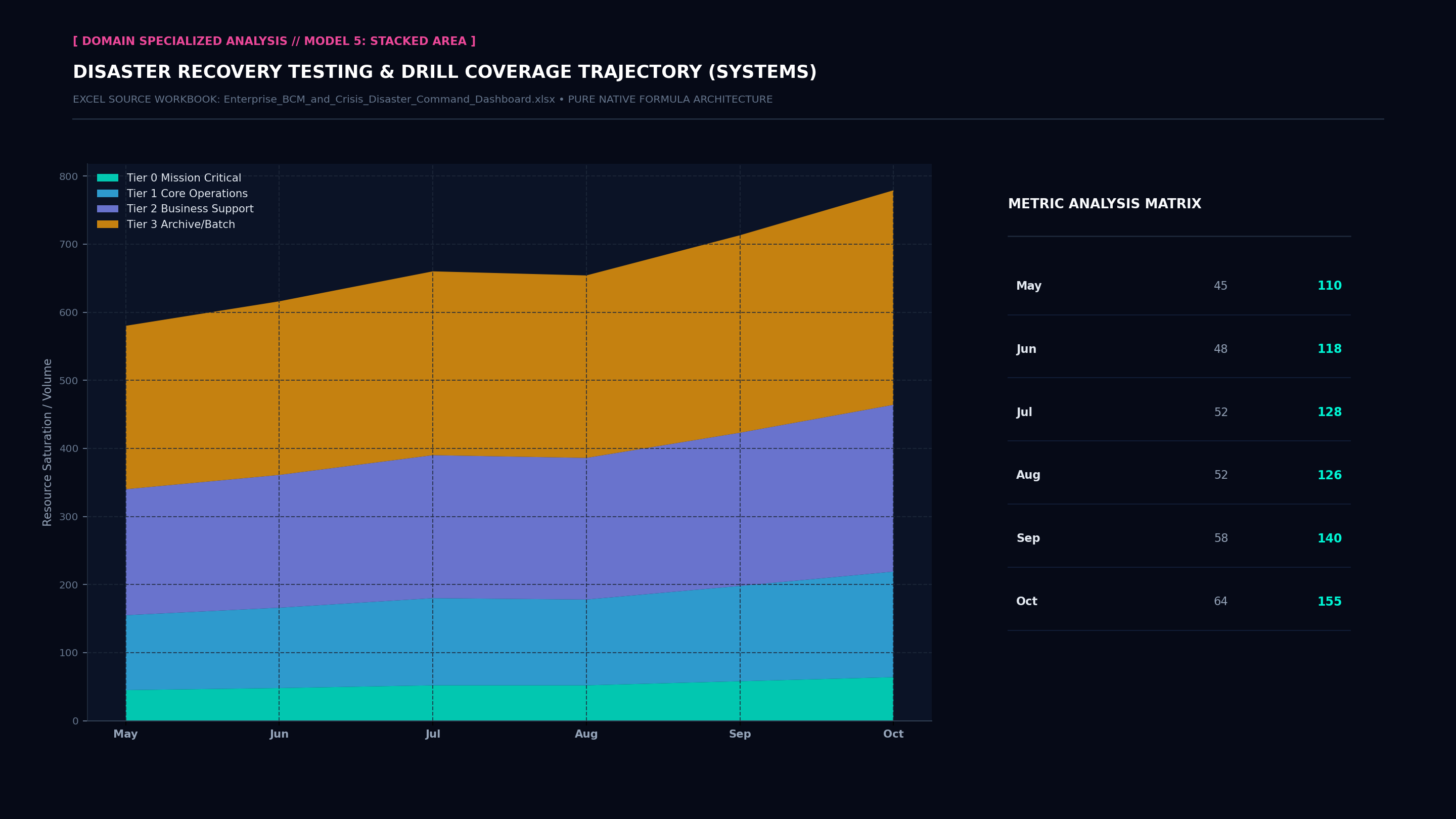Click value 110 in the May row
Image resolution: width=1456 pixels, height=819 pixels.
tap(1330, 286)
